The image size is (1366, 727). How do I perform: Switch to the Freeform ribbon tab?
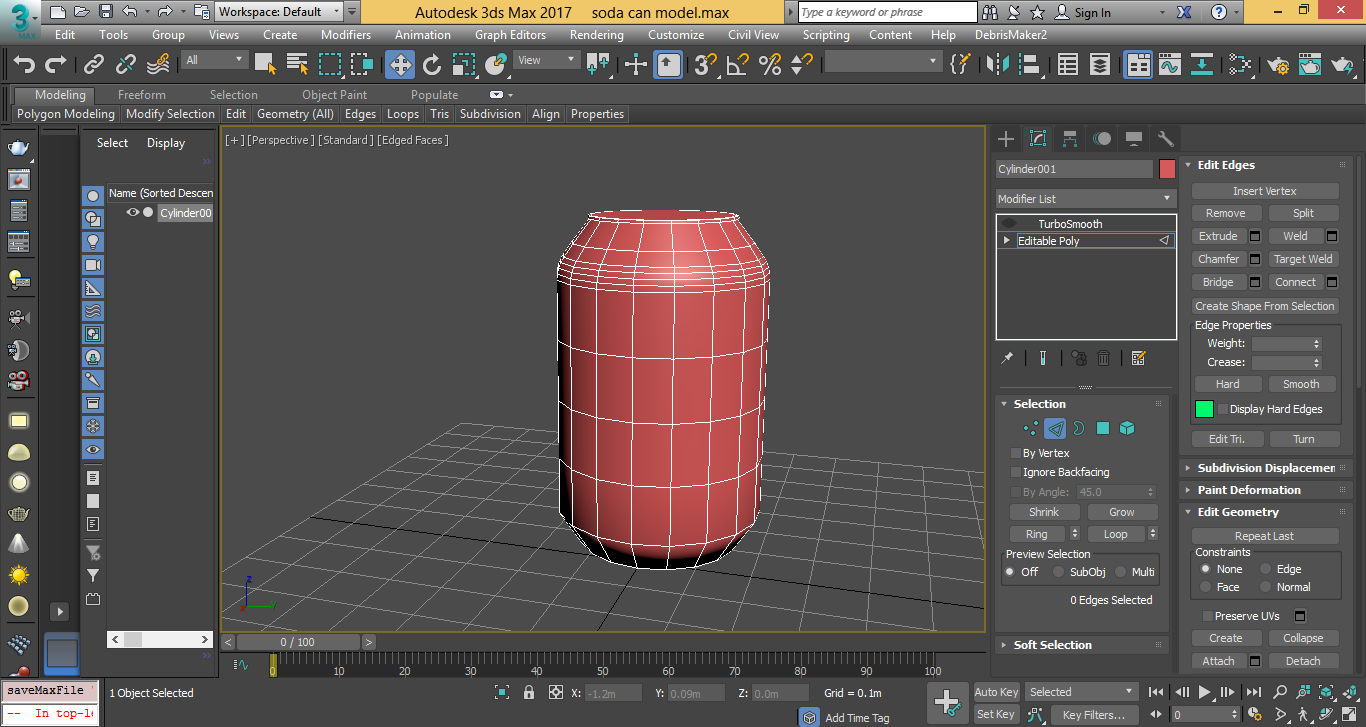[x=142, y=95]
